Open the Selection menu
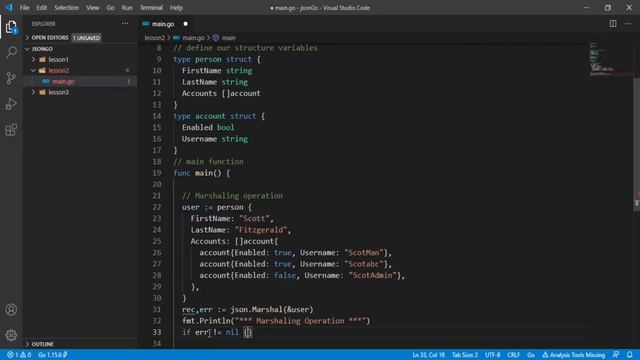This screenshot has width=640, height=360. 67,7
